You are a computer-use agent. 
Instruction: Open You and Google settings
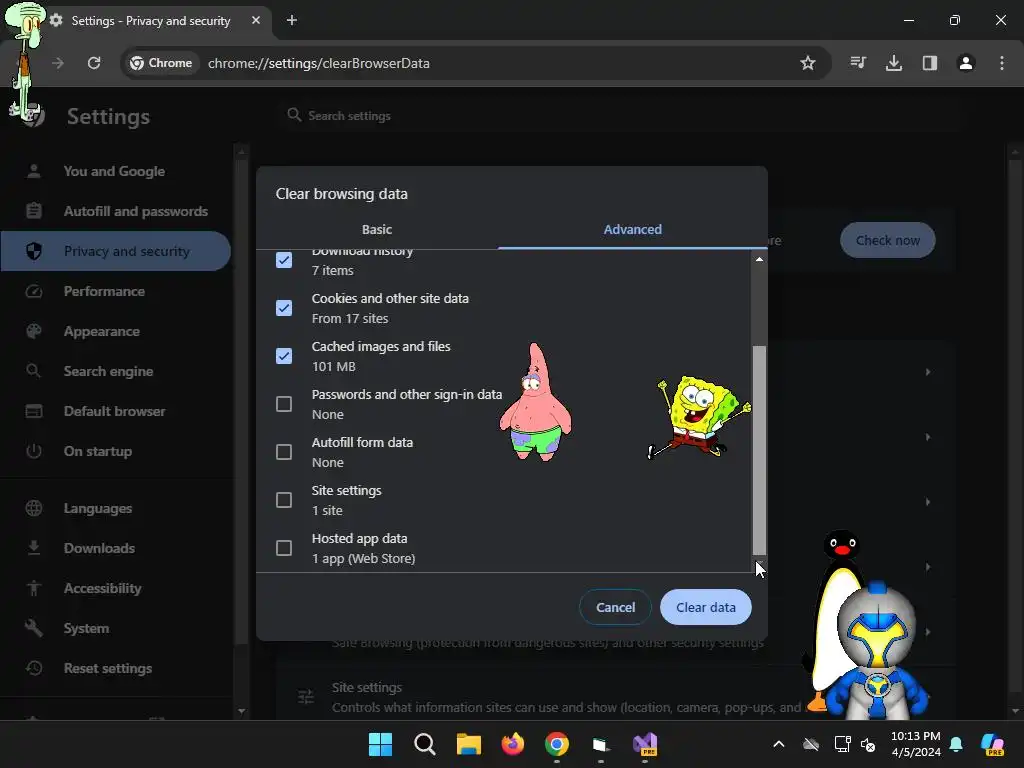115,171
